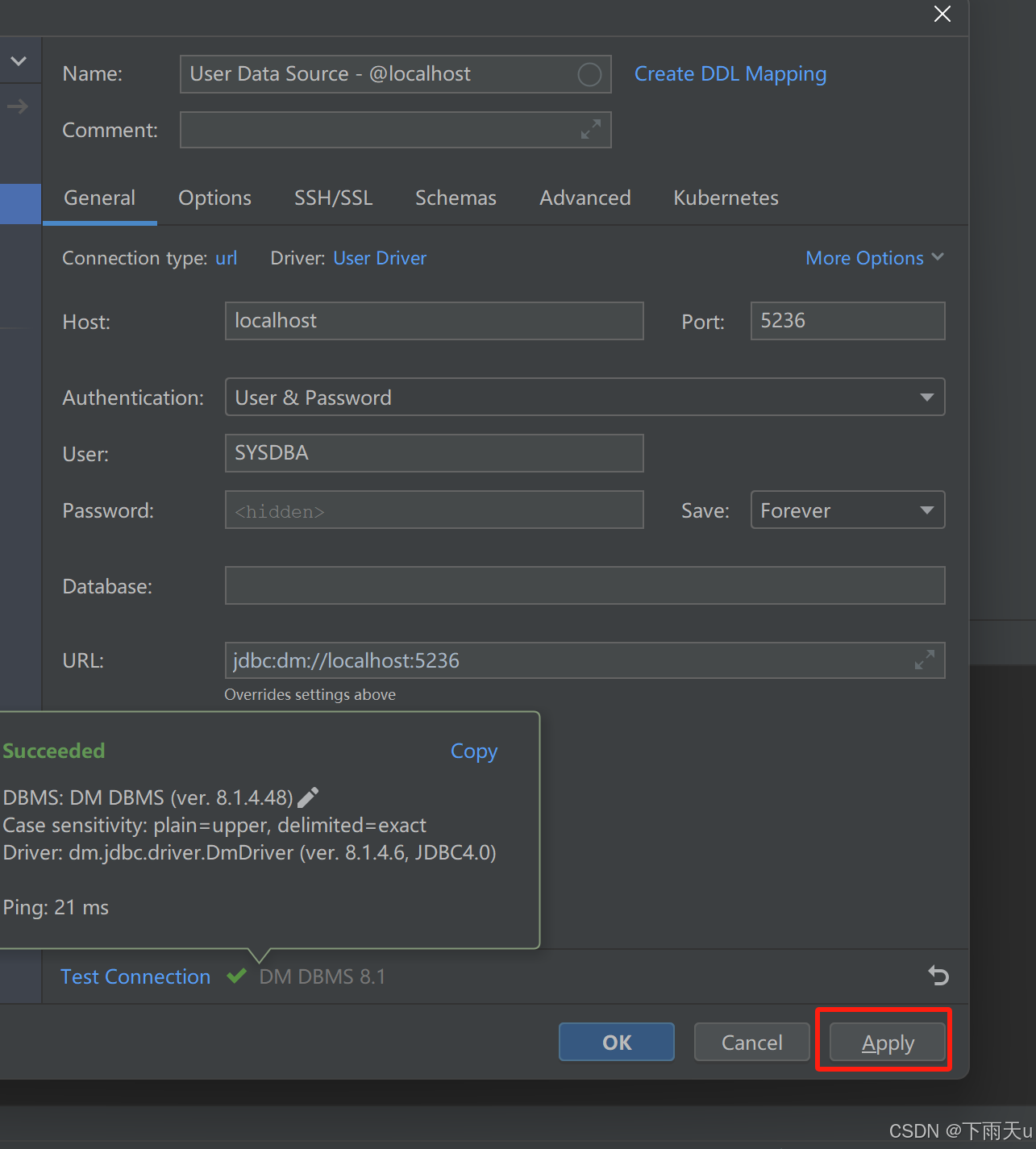This screenshot has height=1149, width=1036.
Task: Expand the Comment field editor
Action: click(x=591, y=129)
